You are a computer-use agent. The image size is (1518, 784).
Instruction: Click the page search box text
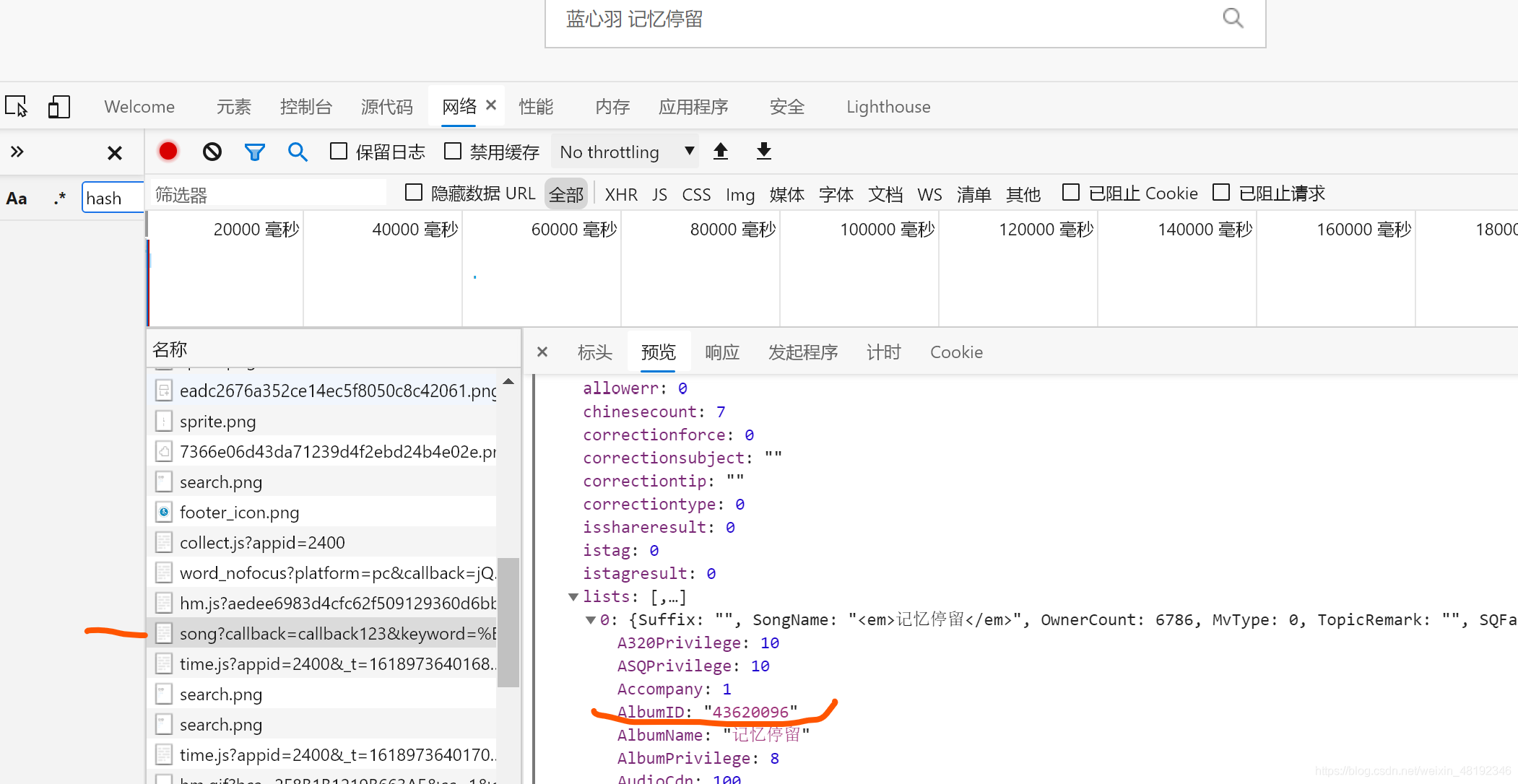(x=634, y=19)
